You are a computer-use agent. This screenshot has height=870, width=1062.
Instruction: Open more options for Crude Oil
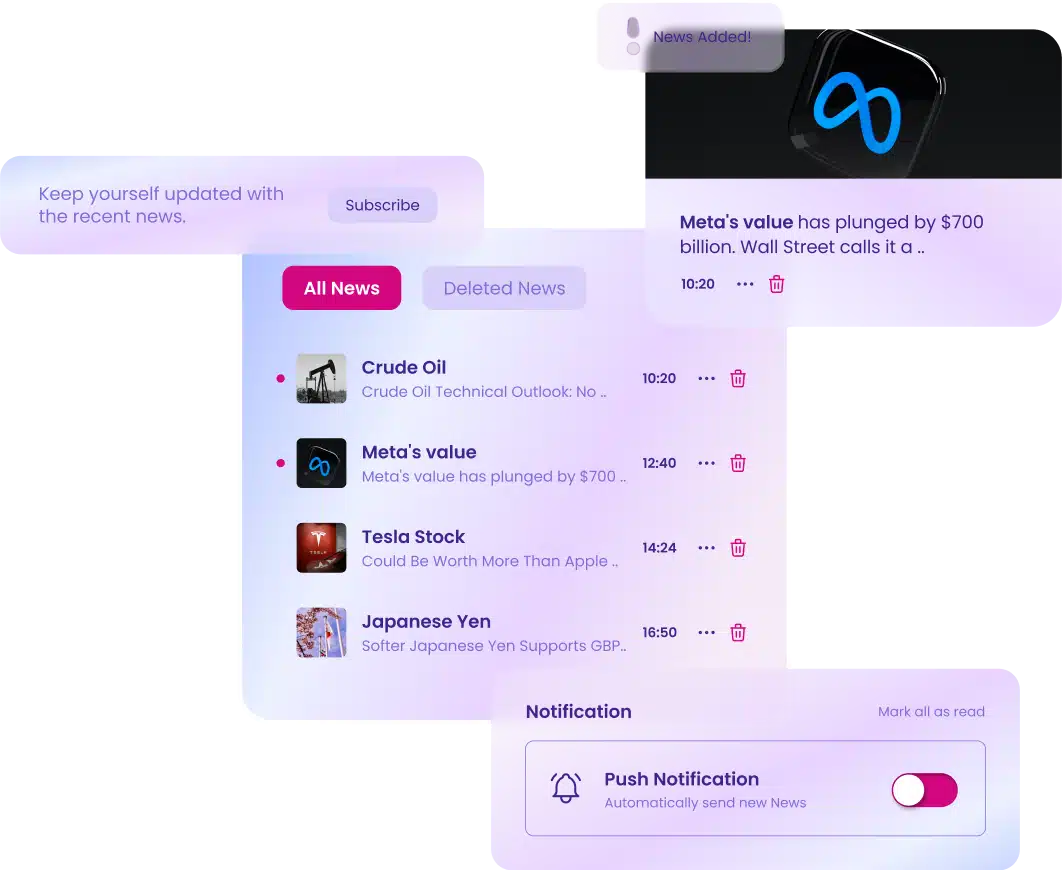(x=706, y=378)
